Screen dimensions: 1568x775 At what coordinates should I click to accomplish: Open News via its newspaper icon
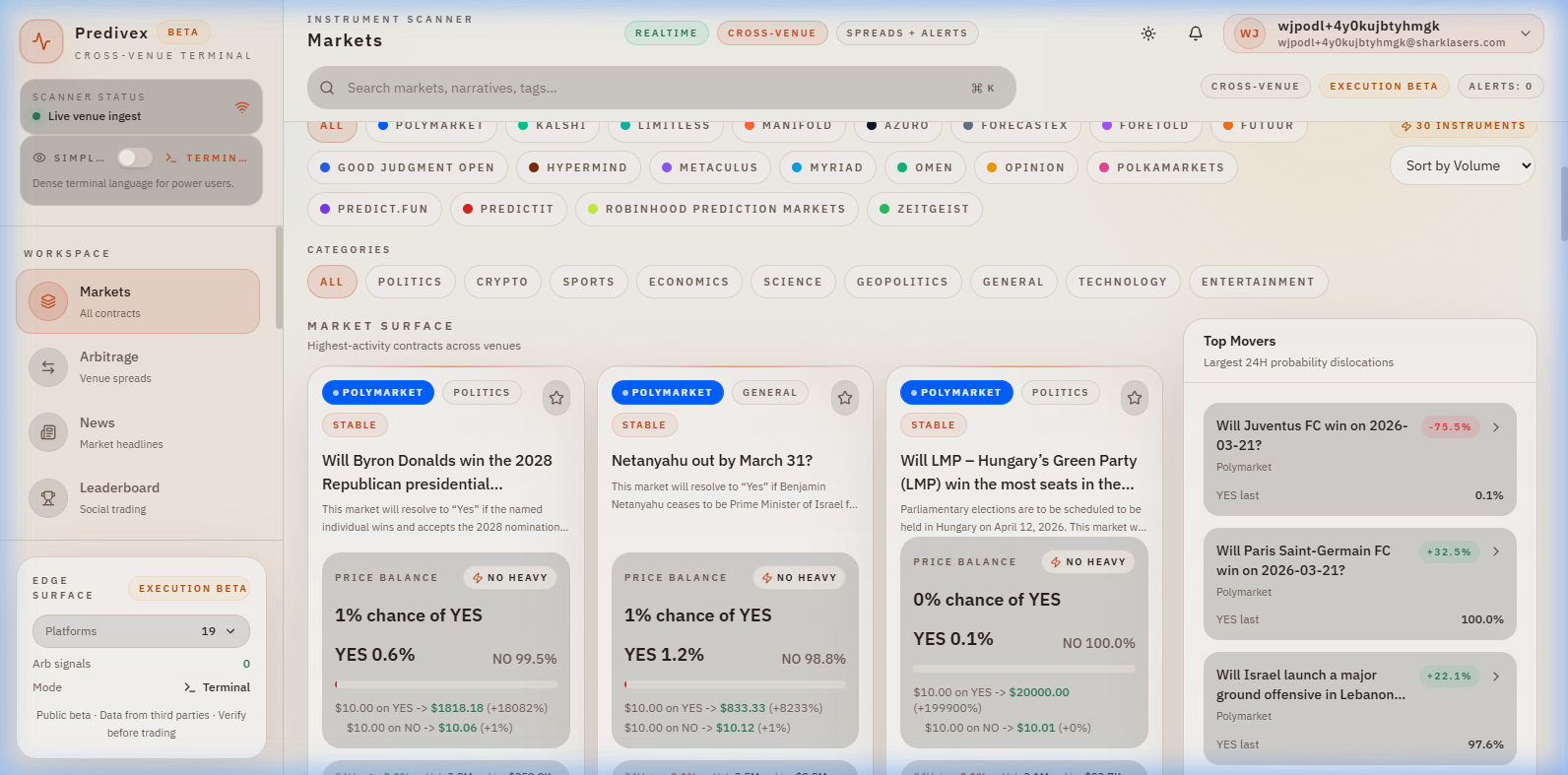coord(48,432)
